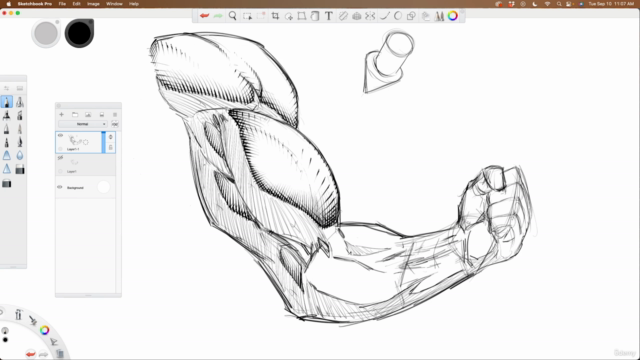Toggle the lower lock icon on Layer1-1
The height and width of the screenshot is (360, 640).
[111, 147]
